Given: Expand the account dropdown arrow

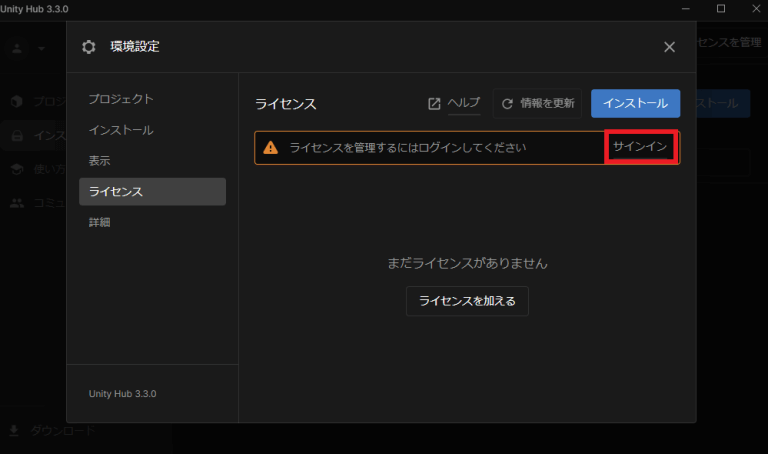Looking at the screenshot, I should 42,48.
